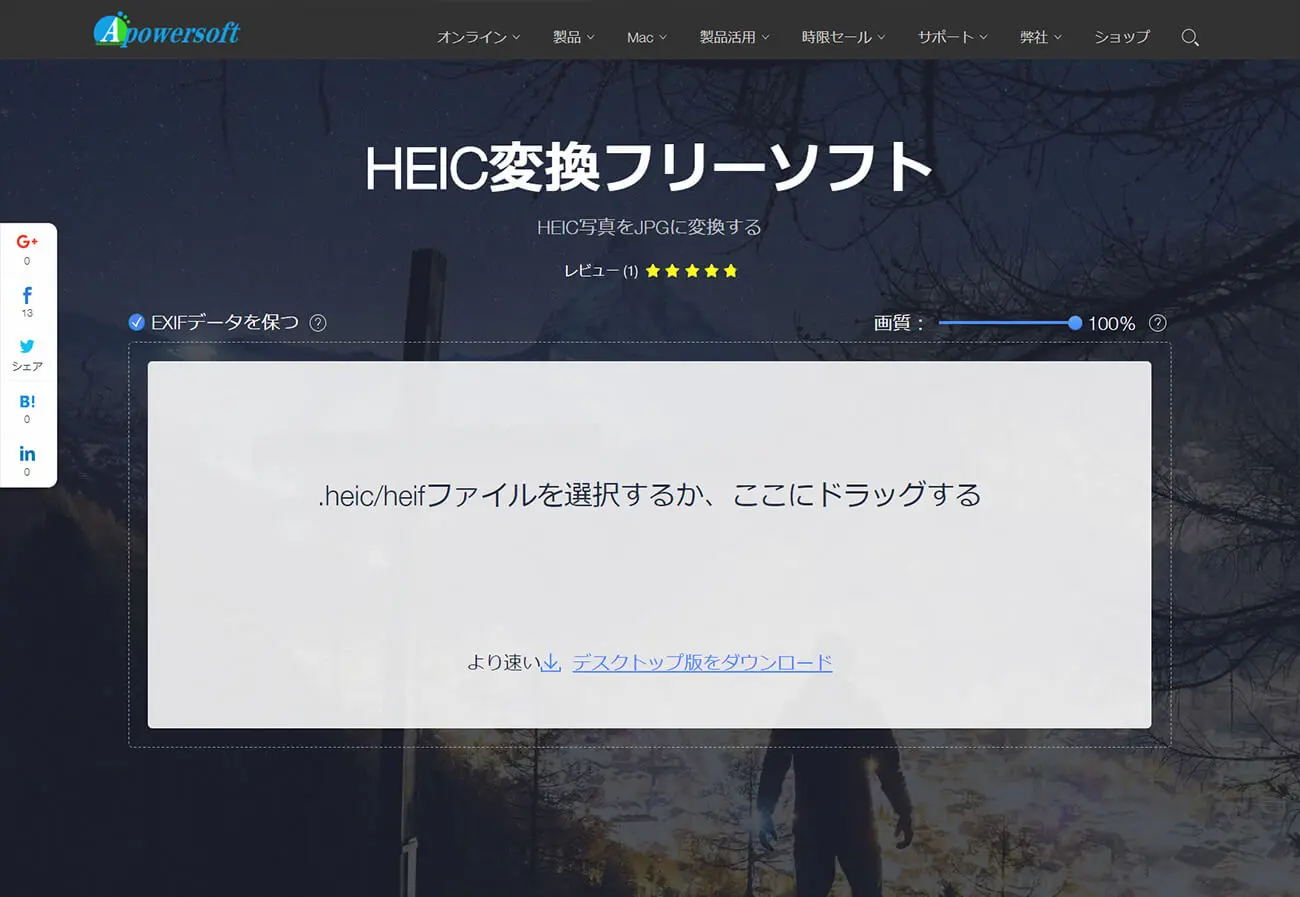Image resolution: width=1300 pixels, height=897 pixels.
Task: Click the HEIC写真をJPGに変換する subtitle
Action: pos(649,227)
